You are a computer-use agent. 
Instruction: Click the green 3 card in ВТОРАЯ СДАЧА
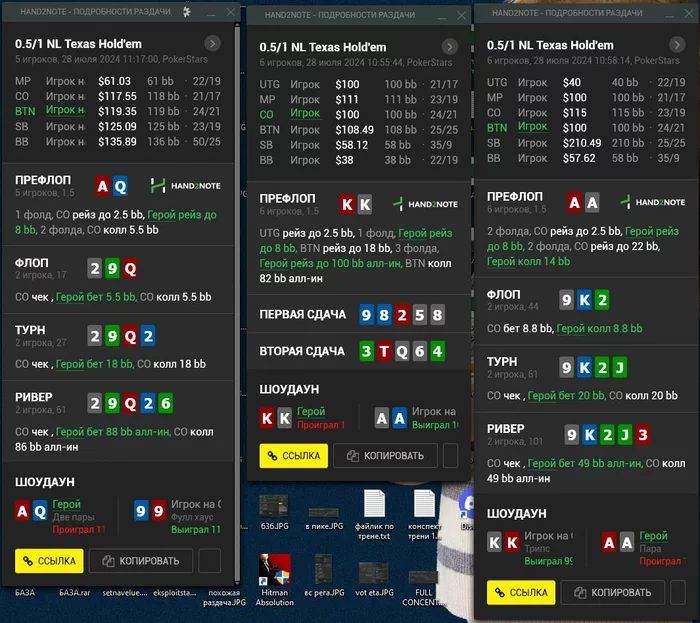pos(367,351)
